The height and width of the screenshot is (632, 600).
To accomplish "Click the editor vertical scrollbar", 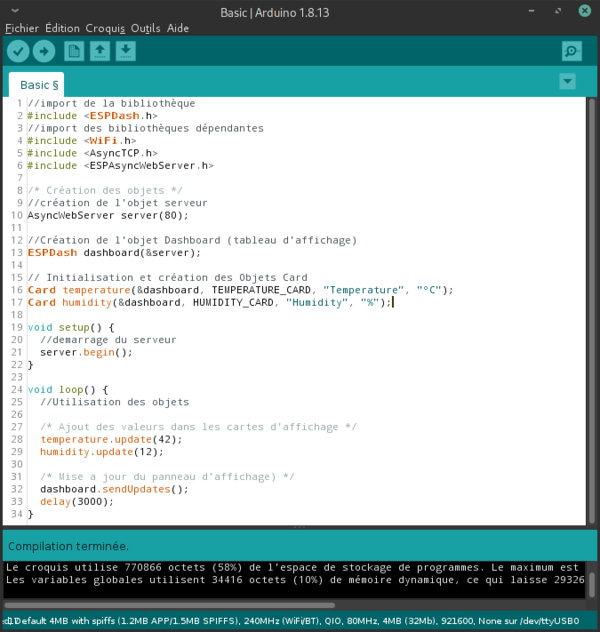I will [592, 310].
